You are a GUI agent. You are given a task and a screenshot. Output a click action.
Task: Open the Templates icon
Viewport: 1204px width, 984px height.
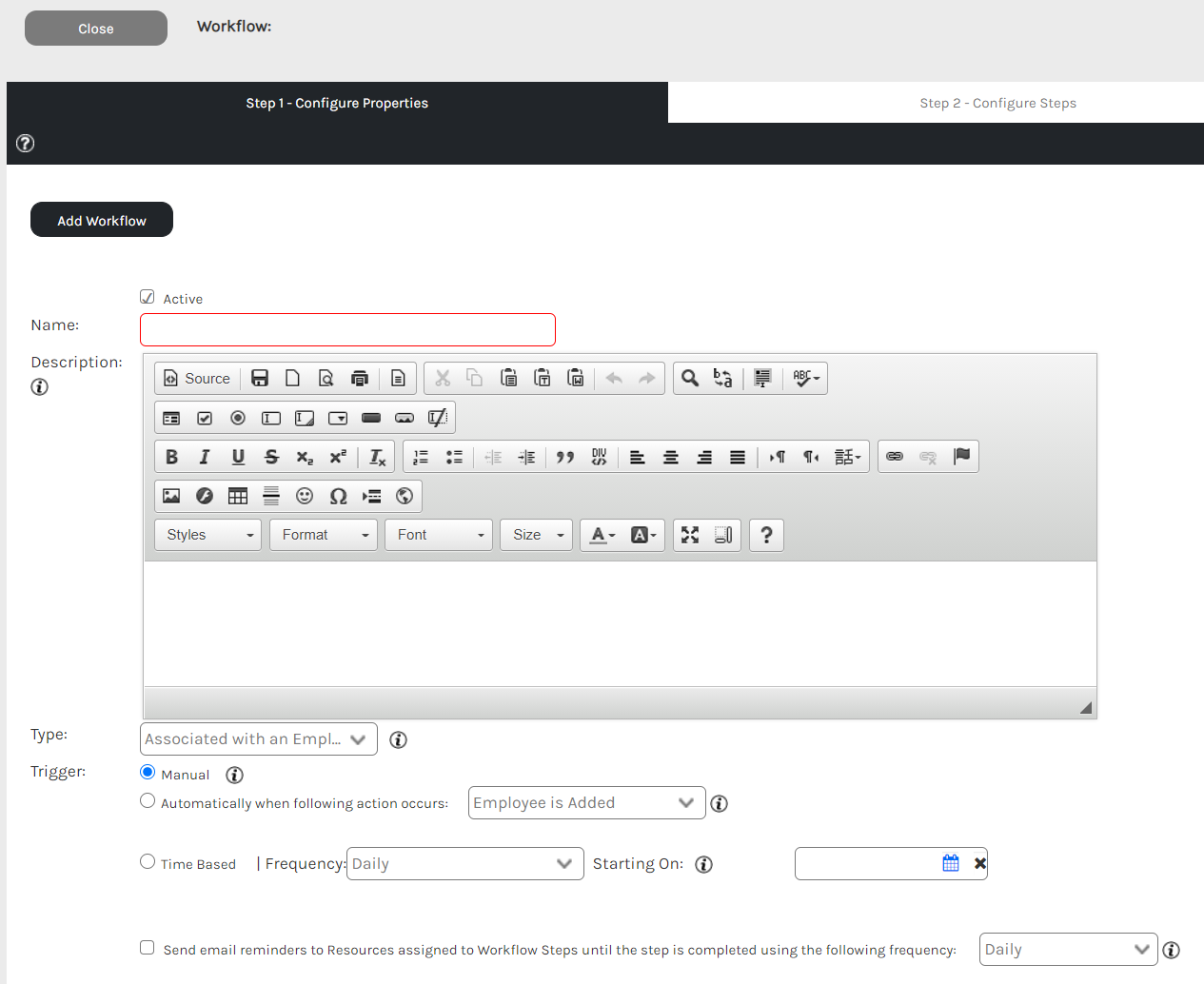[x=399, y=379]
